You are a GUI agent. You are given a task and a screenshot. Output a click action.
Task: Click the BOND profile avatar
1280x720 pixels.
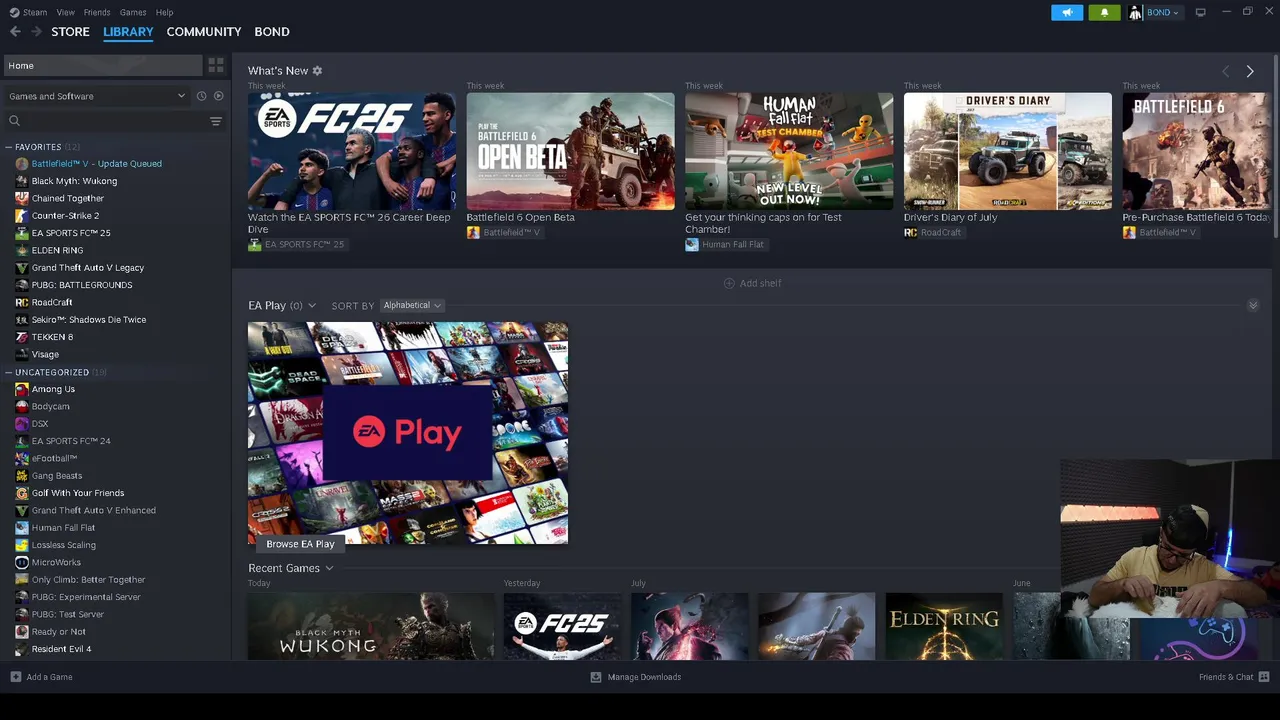pos(1135,12)
